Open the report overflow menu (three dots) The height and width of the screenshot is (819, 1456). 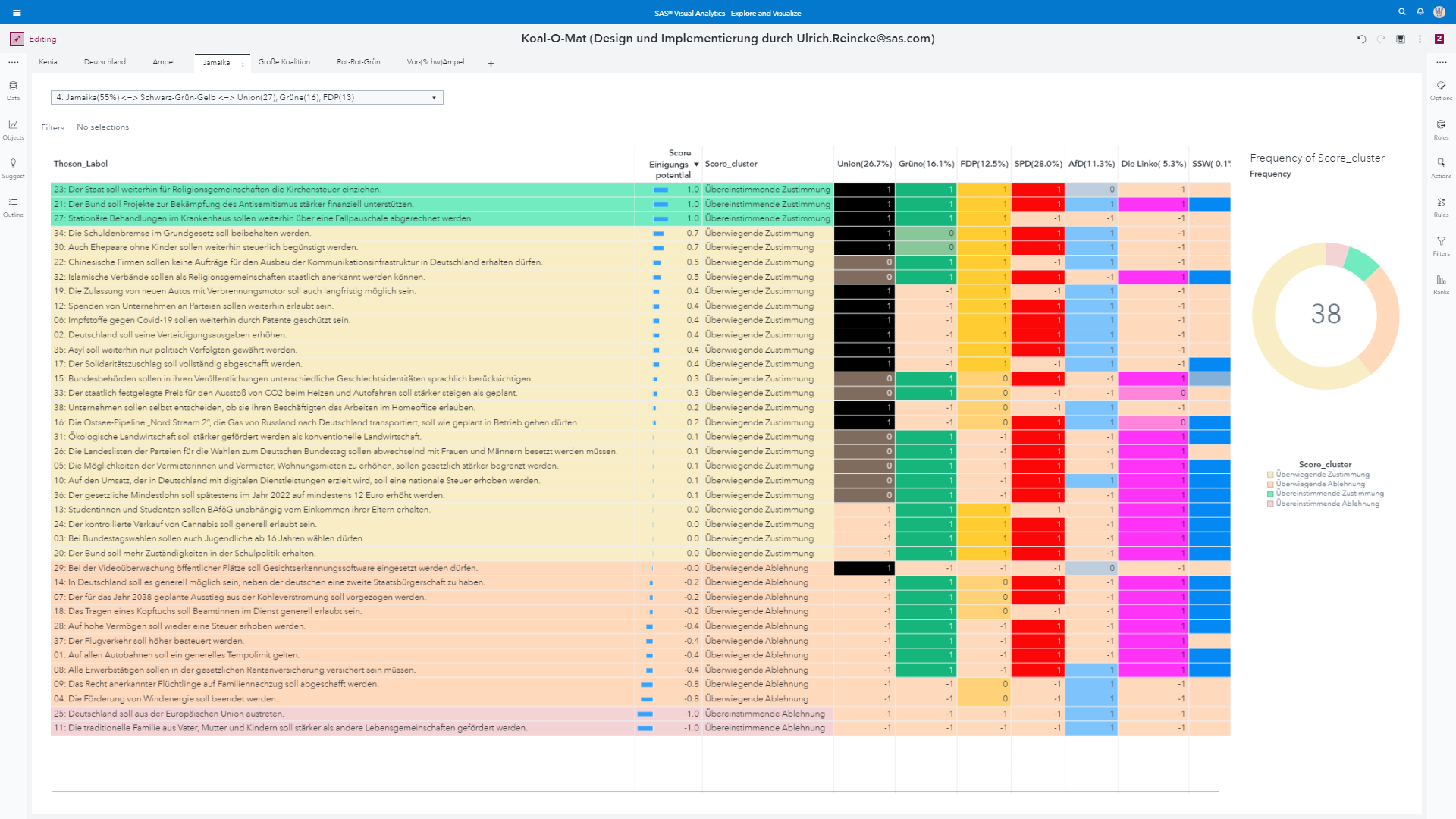click(x=1420, y=39)
